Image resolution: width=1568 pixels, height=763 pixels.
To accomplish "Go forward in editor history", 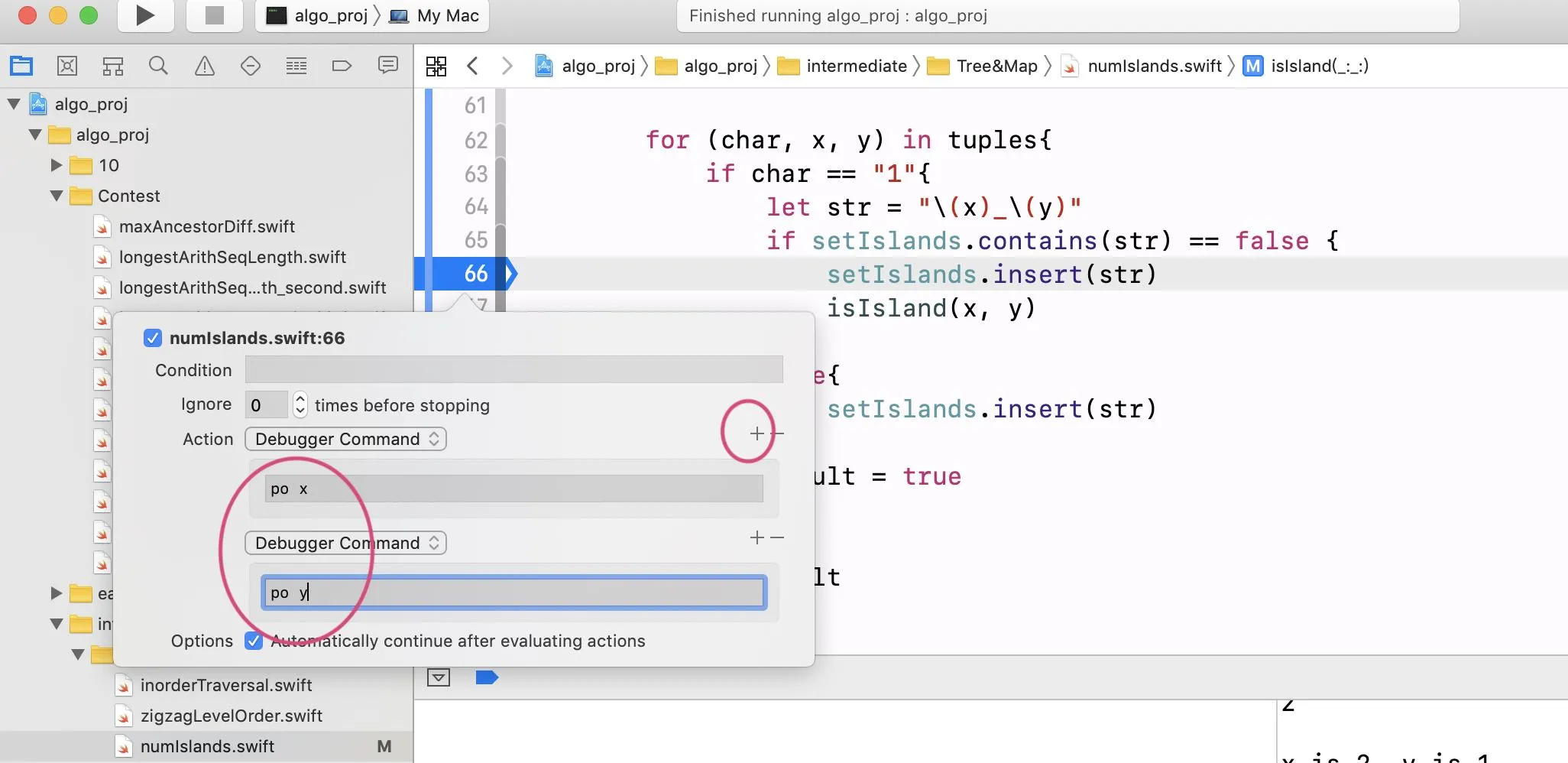I will pyautogui.click(x=507, y=66).
